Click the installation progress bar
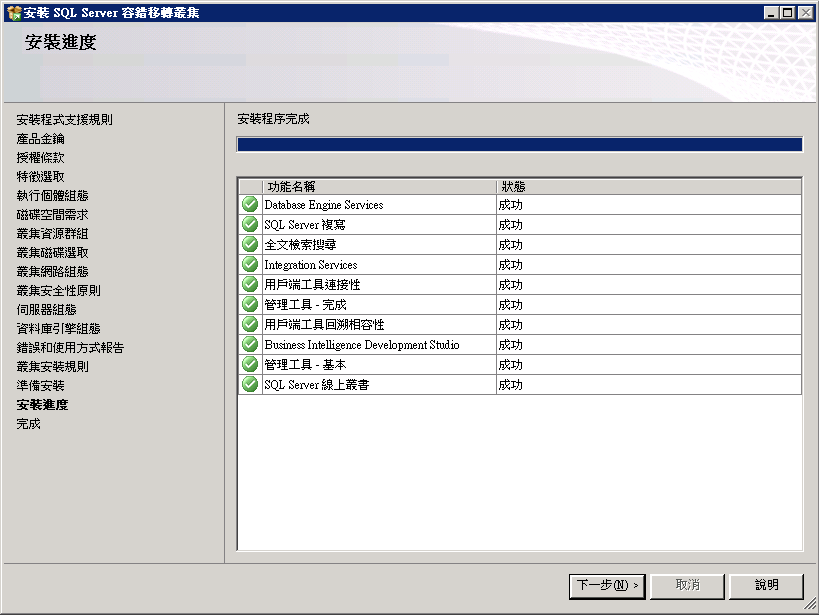819x615 pixels. [x=519, y=144]
